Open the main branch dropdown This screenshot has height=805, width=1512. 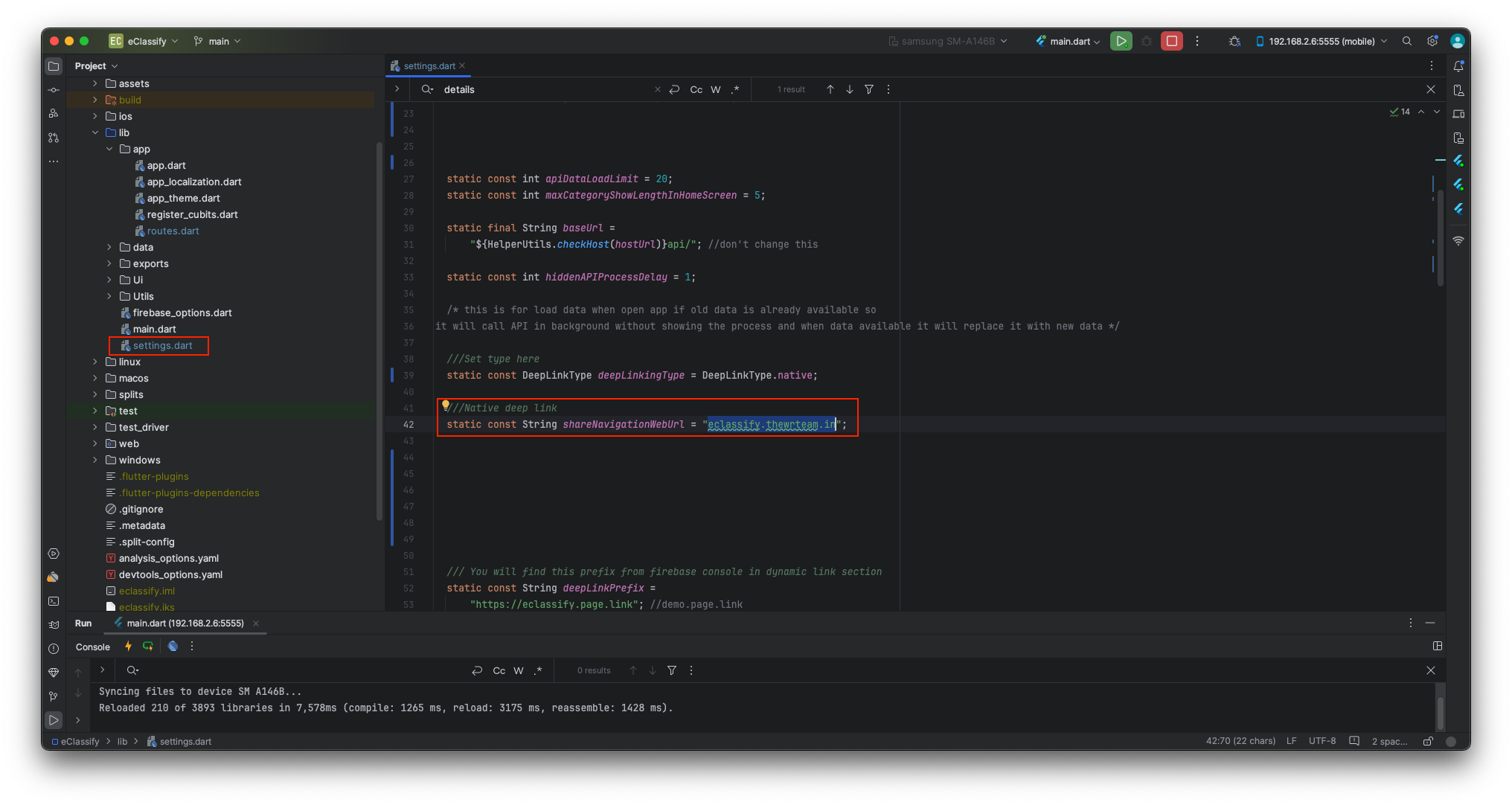coord(218,41)
